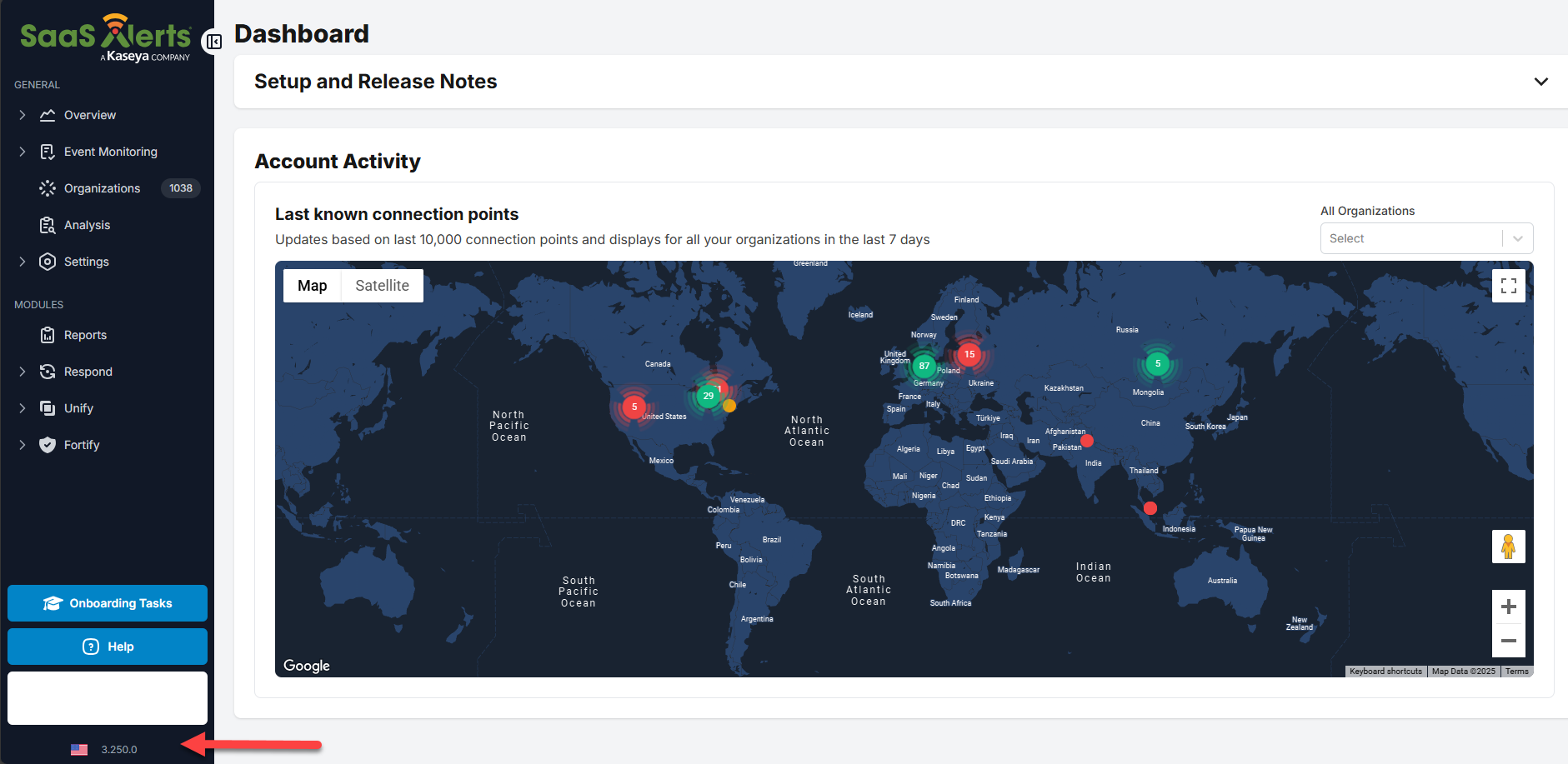Expand the Settings menu chevron
Image resolution: width=1568 pixels, height=764 pixels.
(x=23, y=262)
